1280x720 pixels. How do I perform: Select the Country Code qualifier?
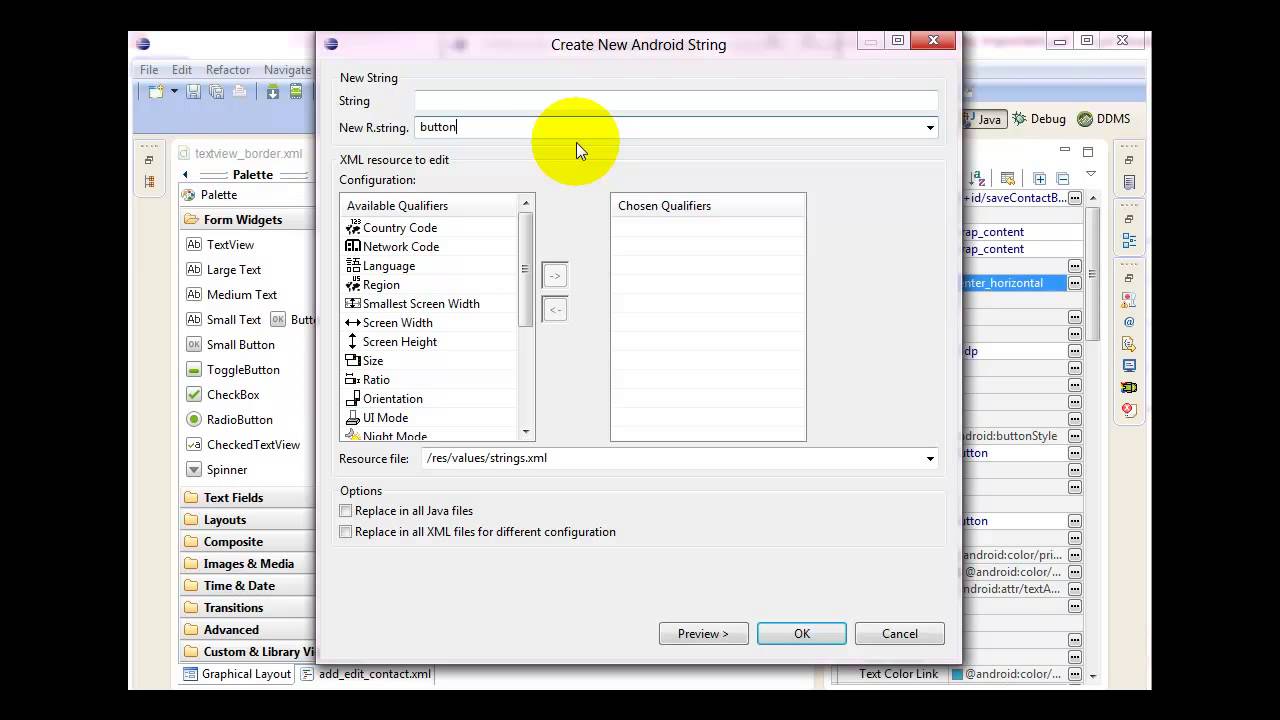coord(391,228)
